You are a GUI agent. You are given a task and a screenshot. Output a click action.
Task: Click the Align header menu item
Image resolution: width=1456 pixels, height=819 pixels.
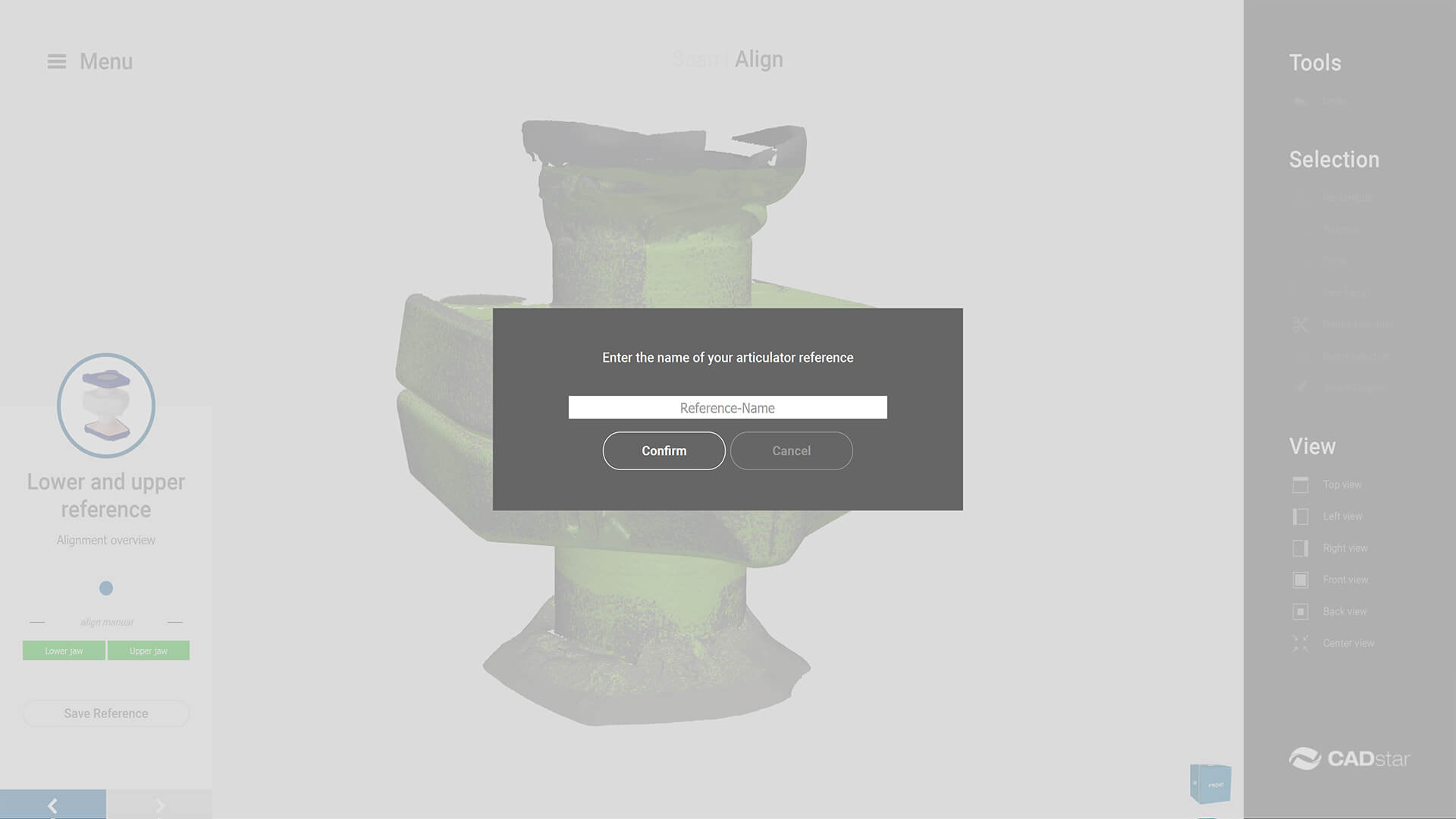point(758,58)
